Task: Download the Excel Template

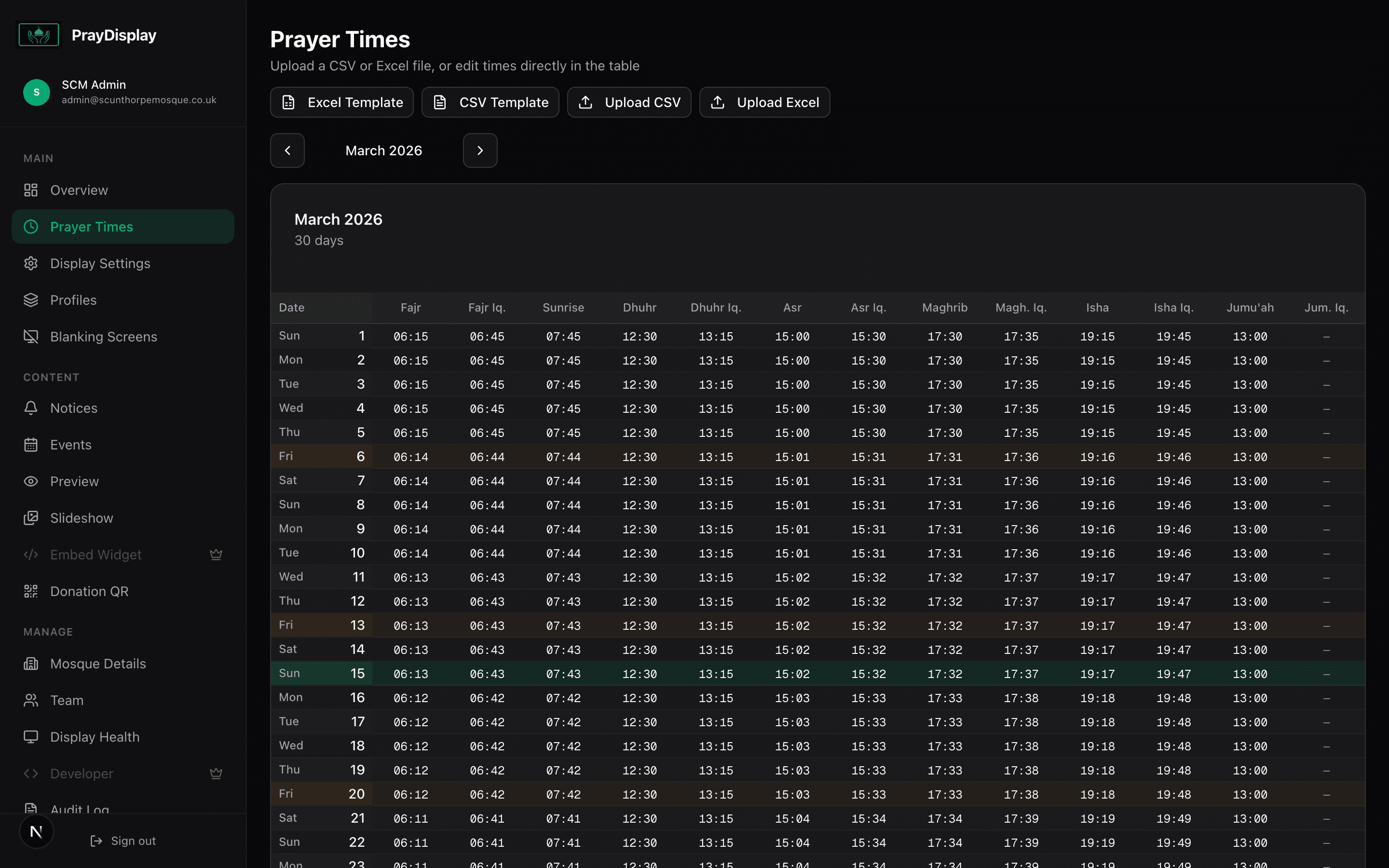Action: tap(341, 102)
